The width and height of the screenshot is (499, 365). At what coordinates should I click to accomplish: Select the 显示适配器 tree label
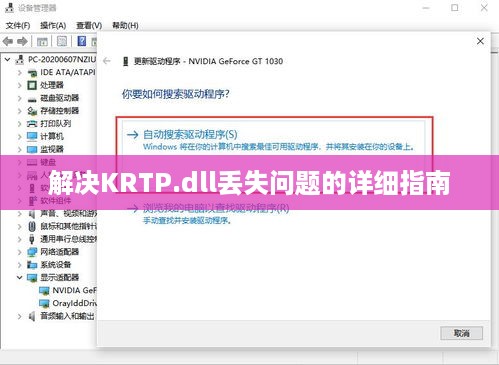point(60,277)
